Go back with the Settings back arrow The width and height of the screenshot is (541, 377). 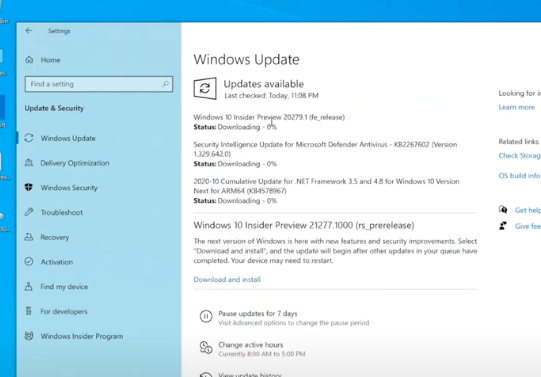29,31
